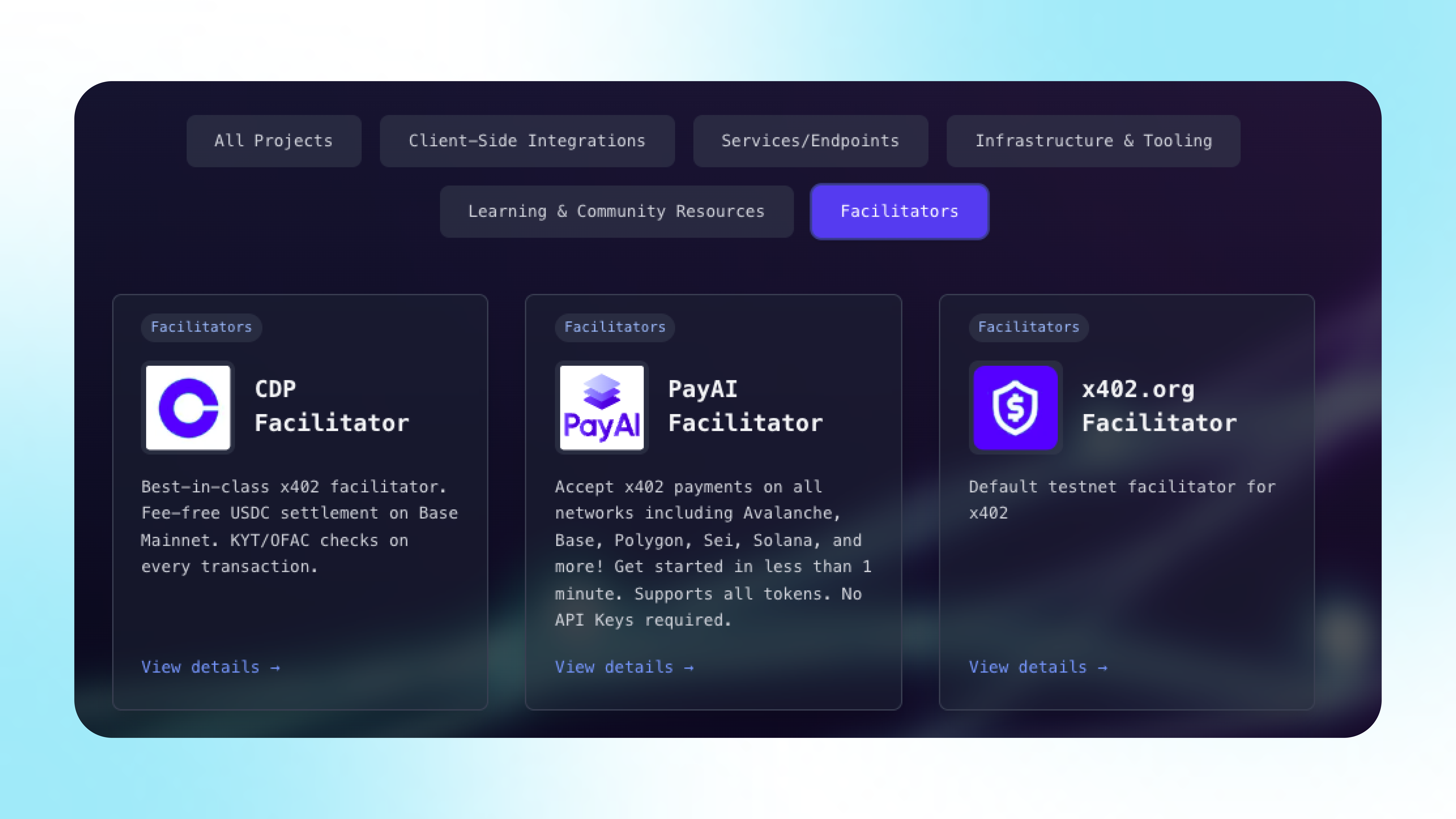Choose Infrastructure & Tooling category
The height and width of the screenshot is (819, 1456).
click(1093, 141)
